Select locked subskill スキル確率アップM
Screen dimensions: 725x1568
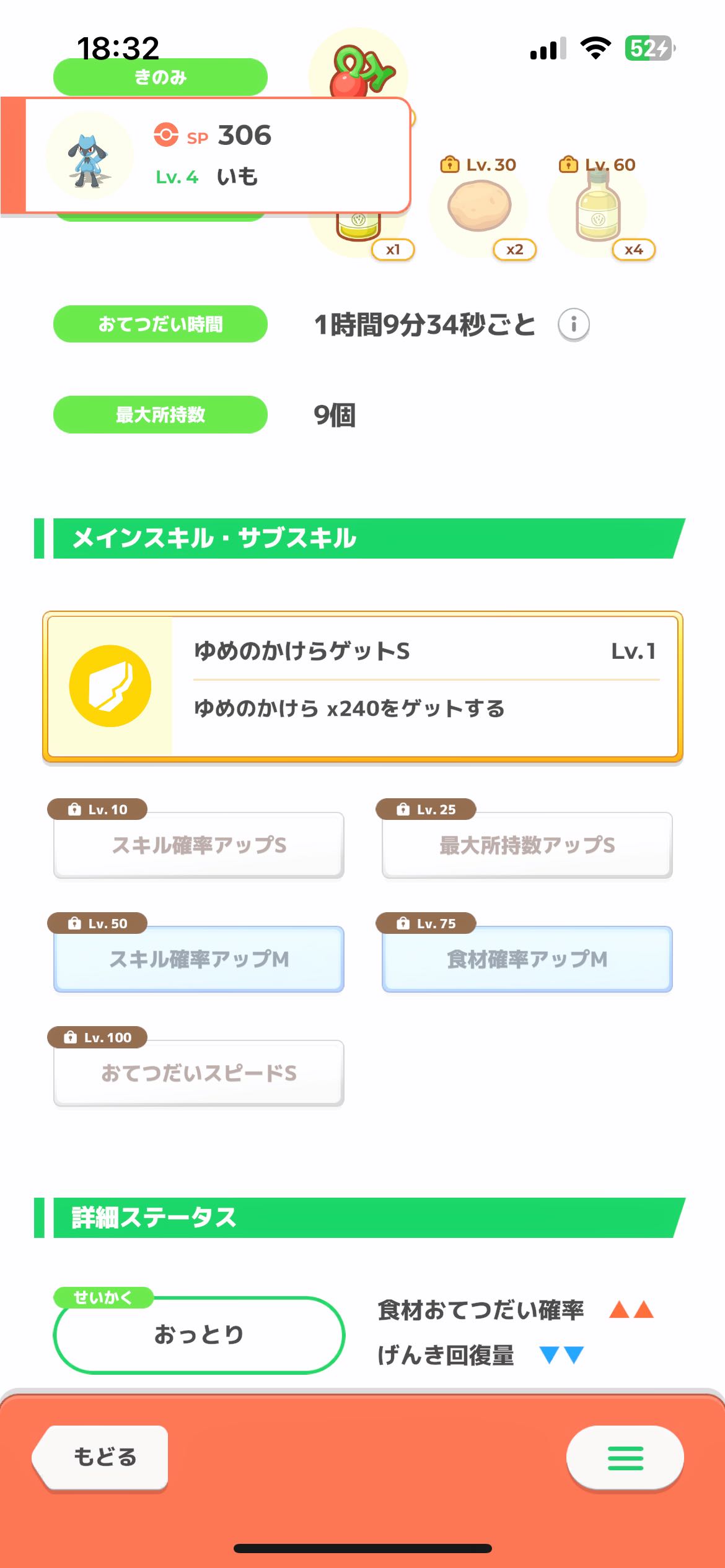click(199, 959)
